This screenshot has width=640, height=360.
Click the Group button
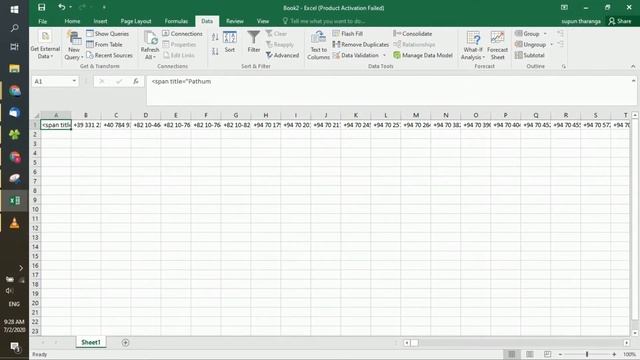[527, 33]
